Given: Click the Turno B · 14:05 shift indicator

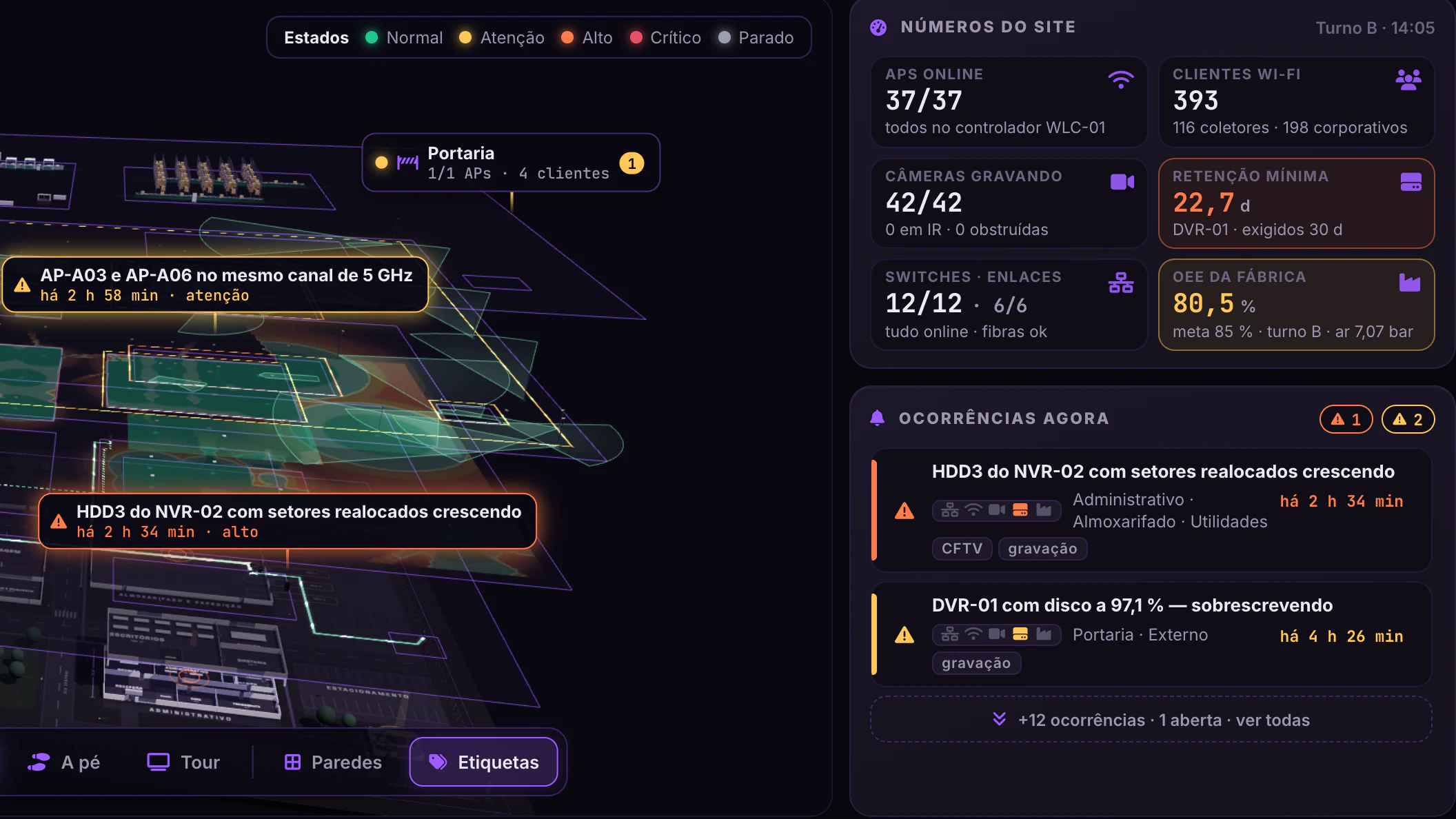Looking at the screenshot, I should click(x=1375, y=28).
